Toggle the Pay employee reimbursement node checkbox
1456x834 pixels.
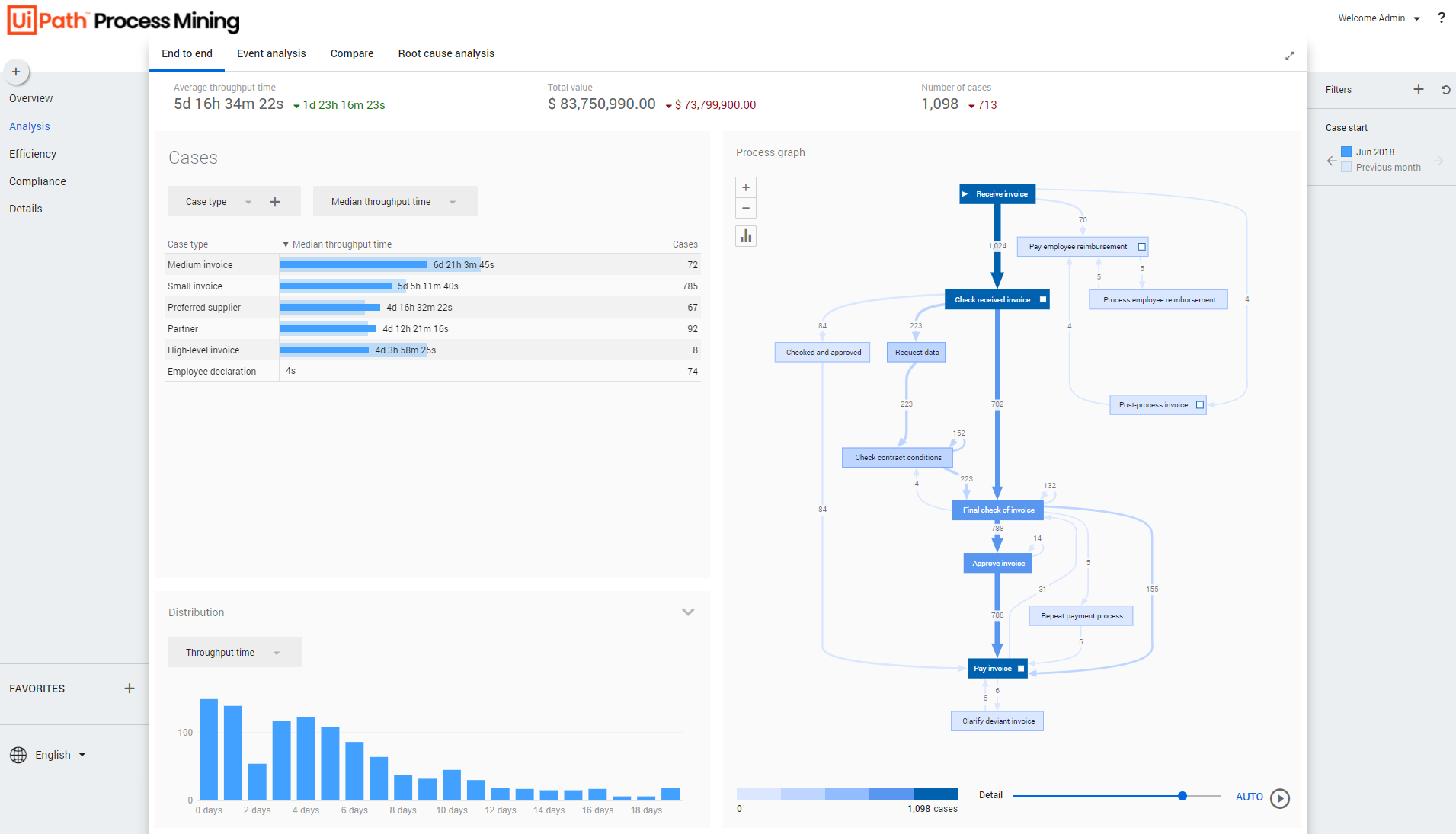1141,247
